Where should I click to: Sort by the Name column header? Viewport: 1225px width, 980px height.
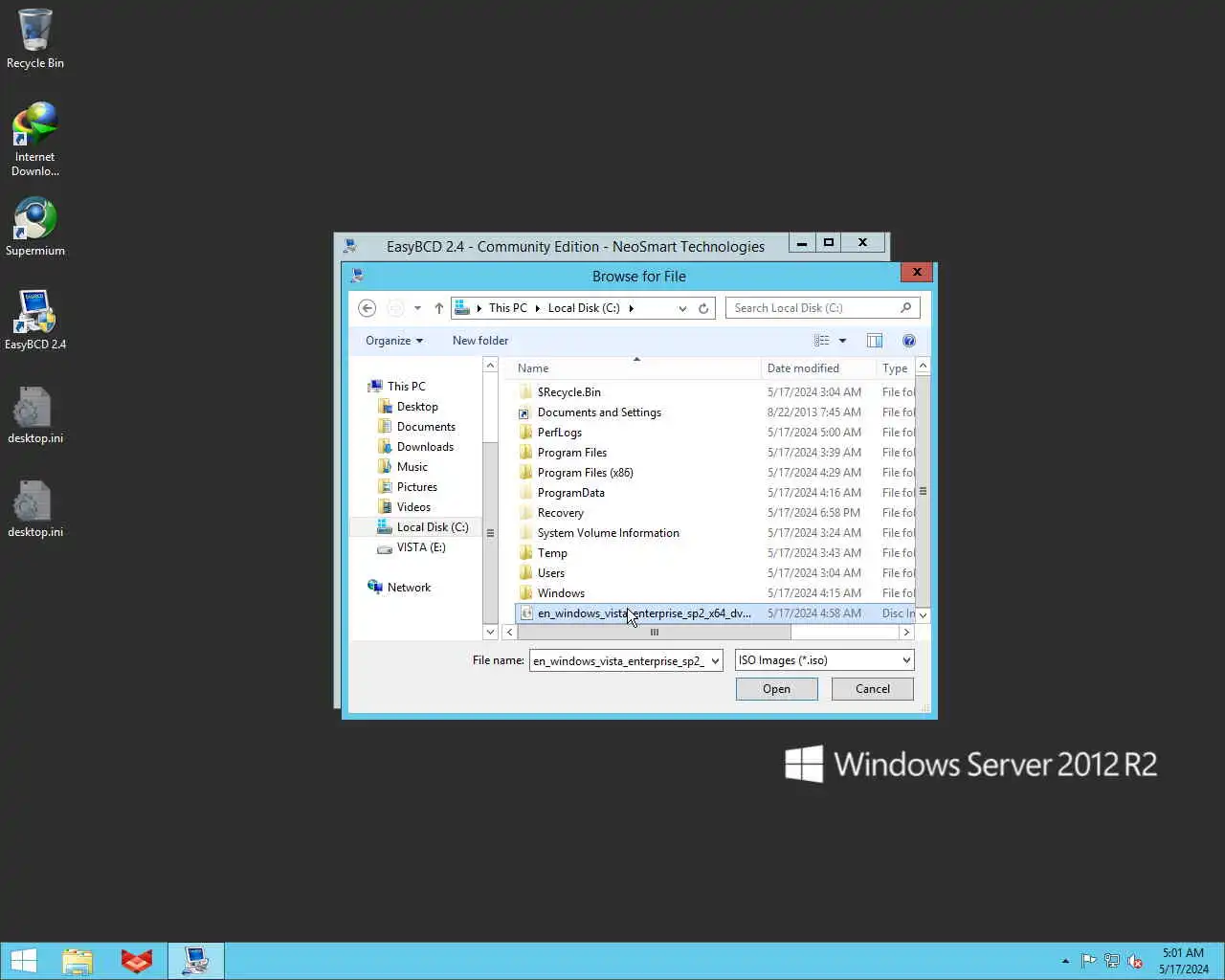coord(636,368)
